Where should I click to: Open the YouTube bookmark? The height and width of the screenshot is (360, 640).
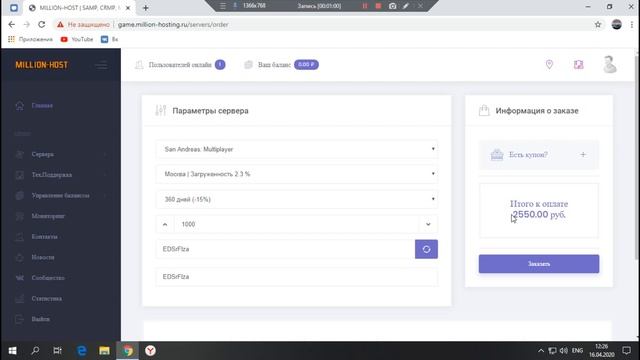click(77, 39)
